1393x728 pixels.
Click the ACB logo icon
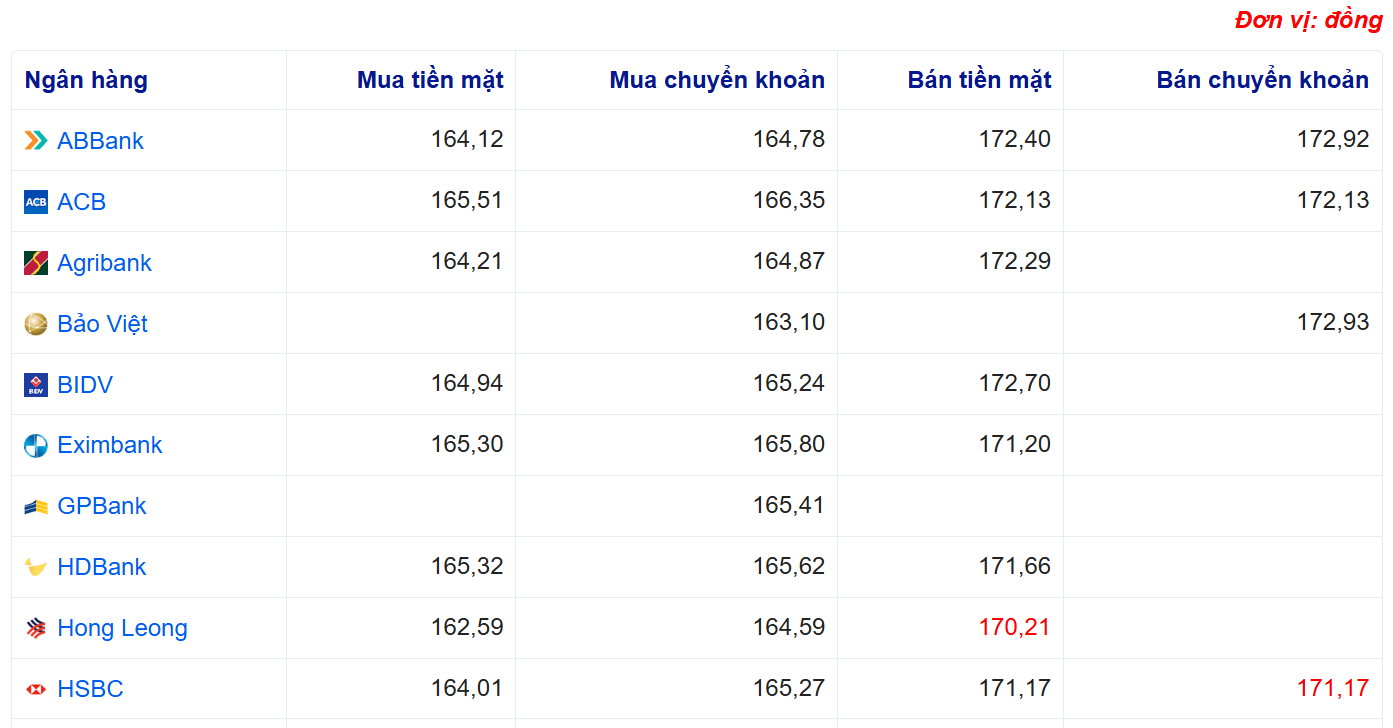(x=36, y=202)
